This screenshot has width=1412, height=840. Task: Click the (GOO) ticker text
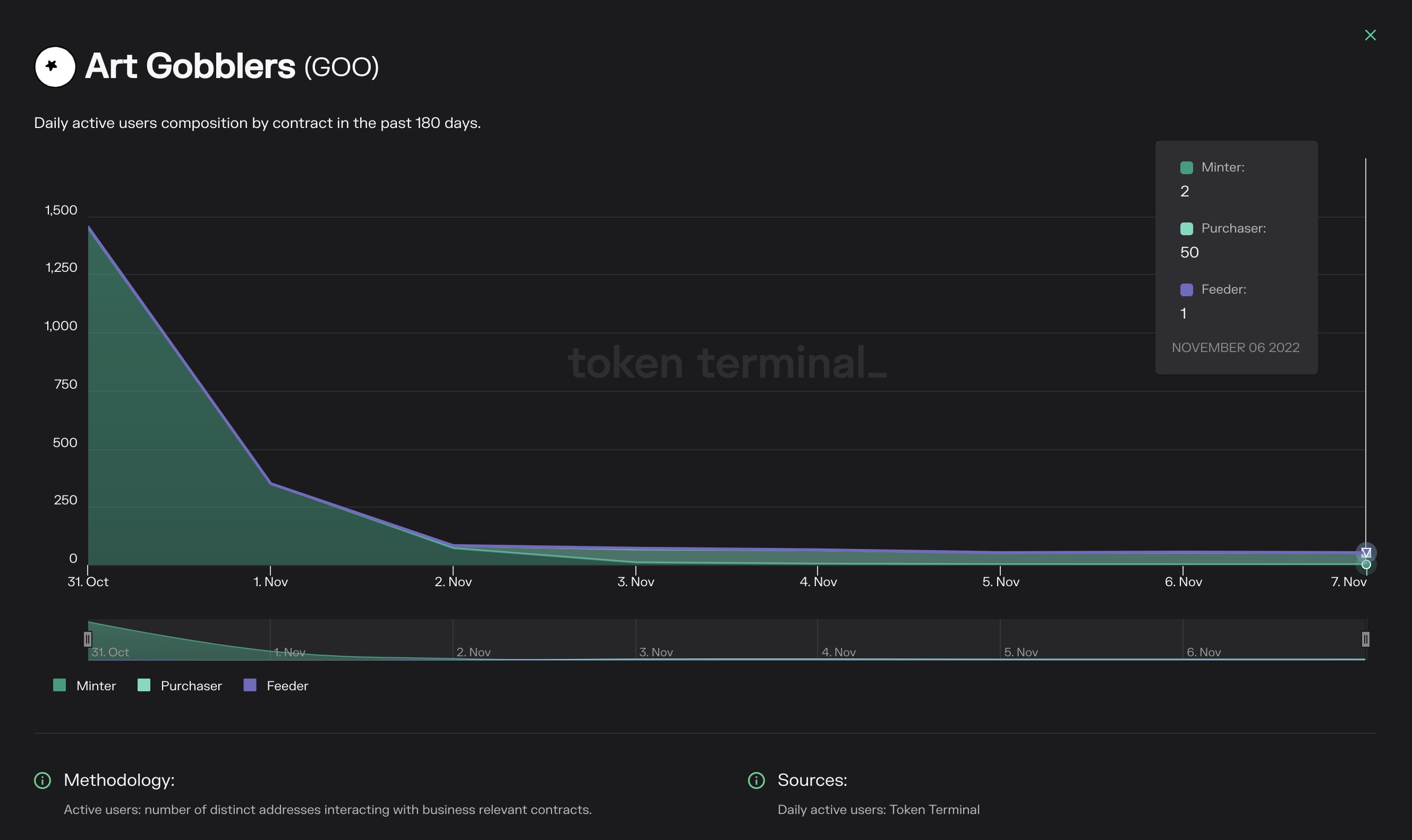tap(342, 67)
